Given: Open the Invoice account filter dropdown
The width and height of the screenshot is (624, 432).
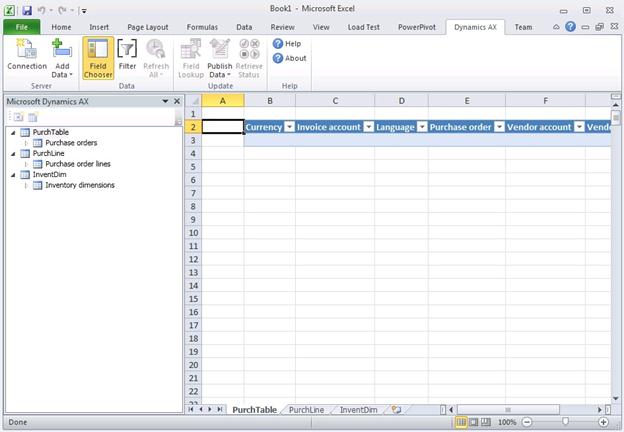Looking at the screenshot, I should (369, 127).
